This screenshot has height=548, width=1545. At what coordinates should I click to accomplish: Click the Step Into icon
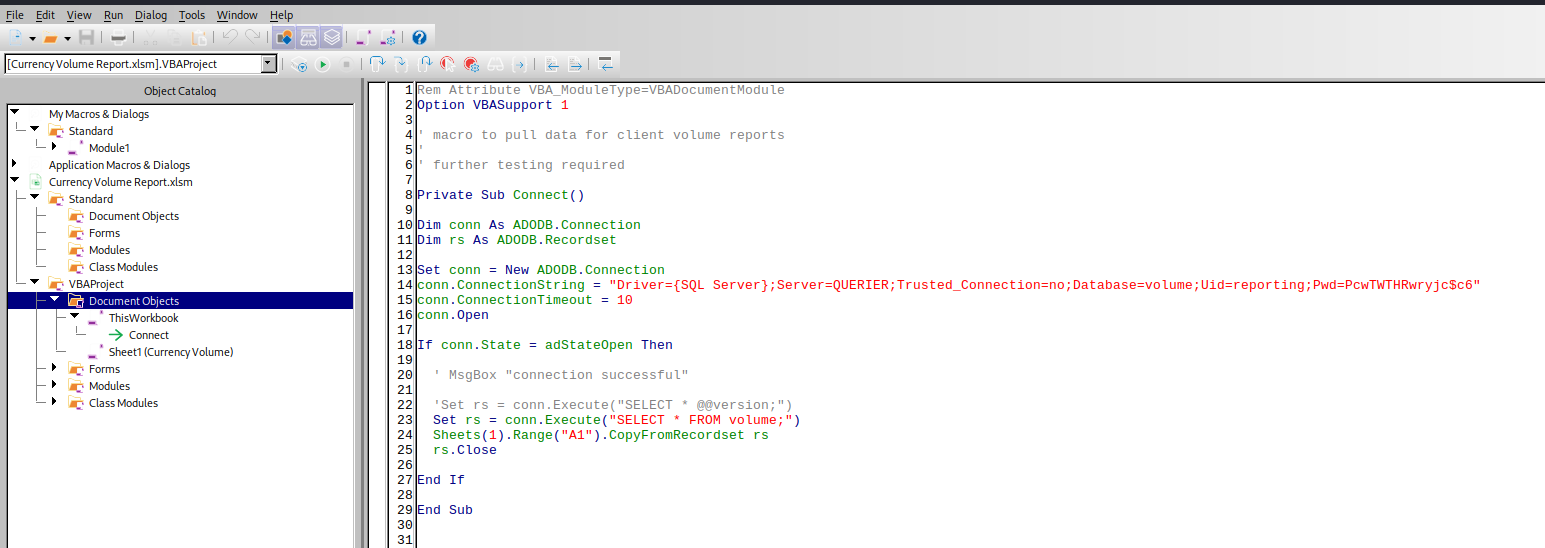pyautogui.click(x=376, y=64)
